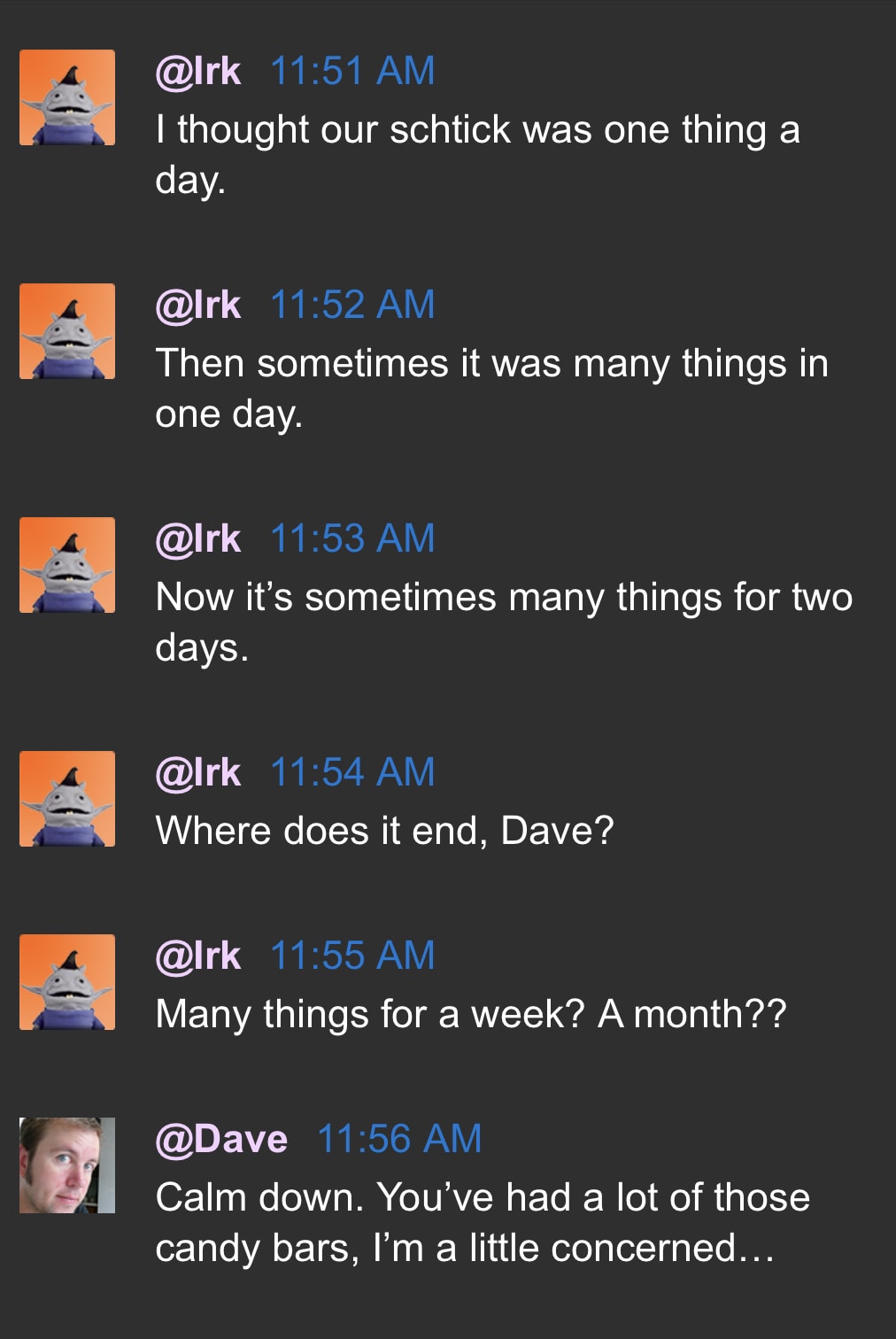Click the "Many things for a week?" message
This screenshot has width=896, height=1339.
click(x=470, y=1015)
